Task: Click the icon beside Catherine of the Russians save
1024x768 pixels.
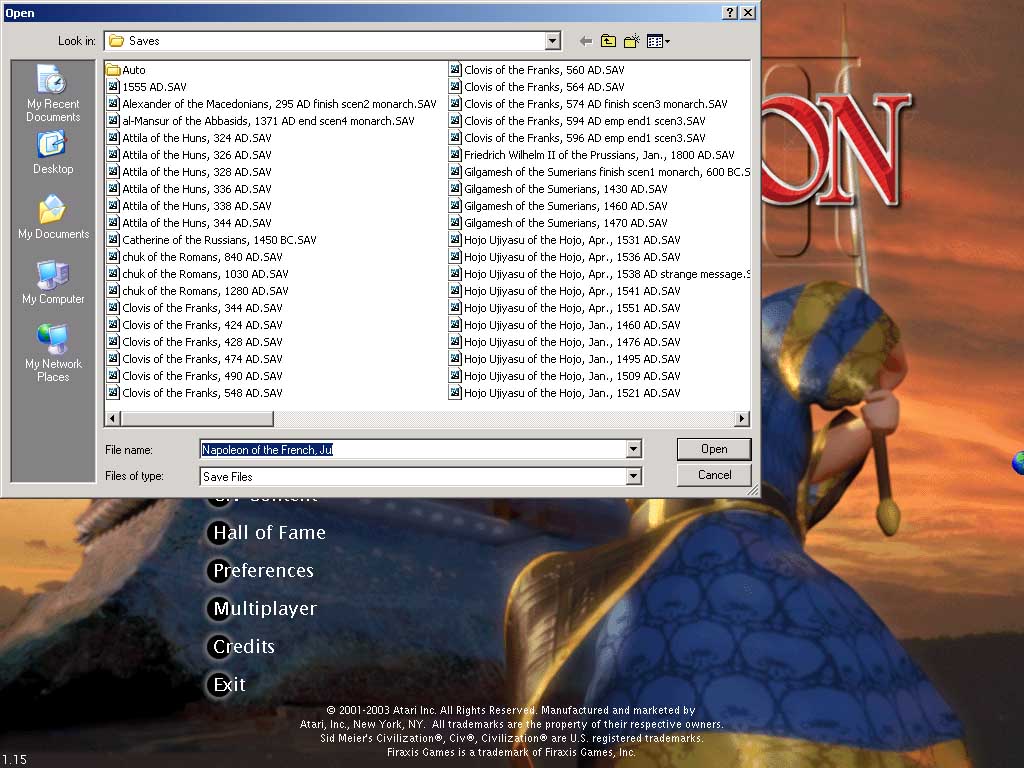Action: click(x=113, y=240)
